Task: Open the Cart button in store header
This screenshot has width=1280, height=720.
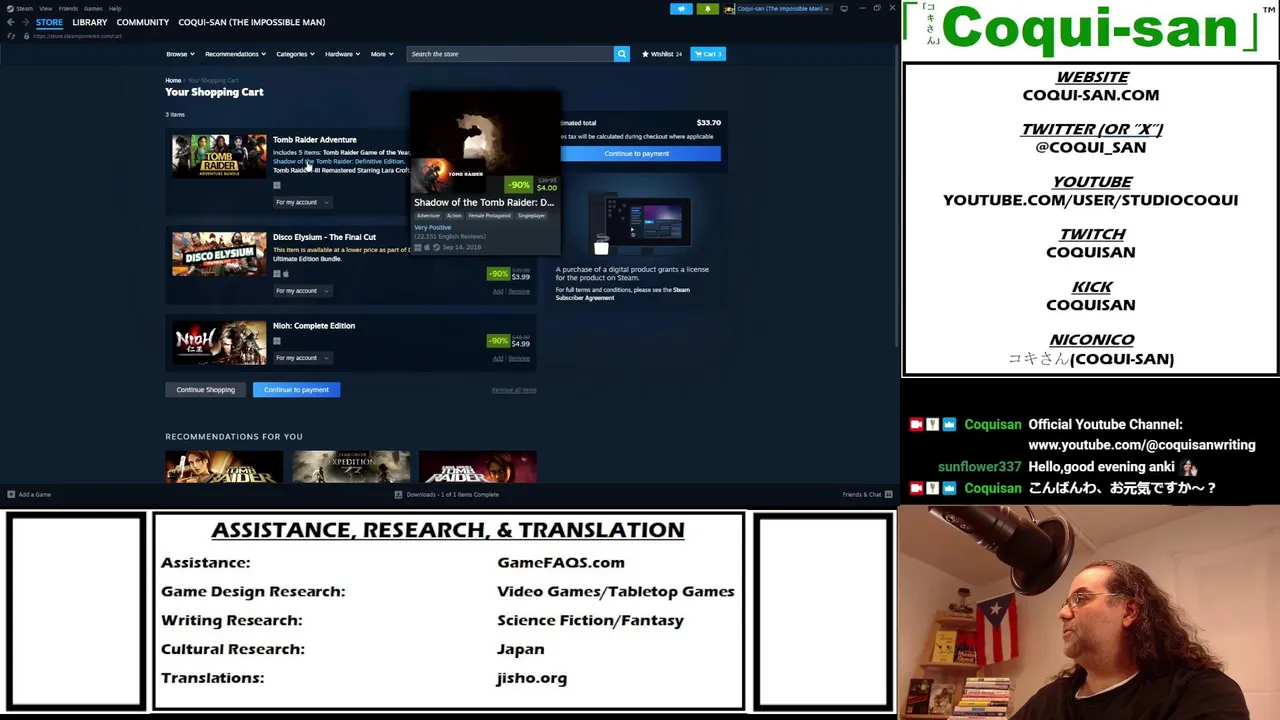Action: pyautogui.click(x=707, y=54)
